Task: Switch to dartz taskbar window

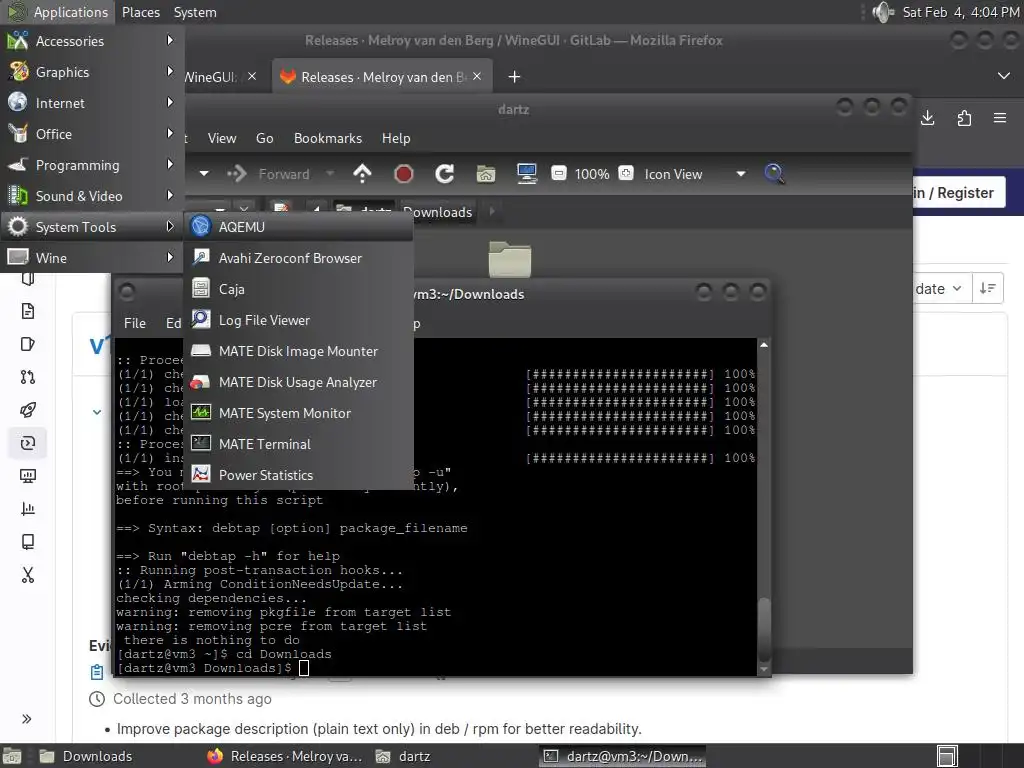Action: pos(404,756)
